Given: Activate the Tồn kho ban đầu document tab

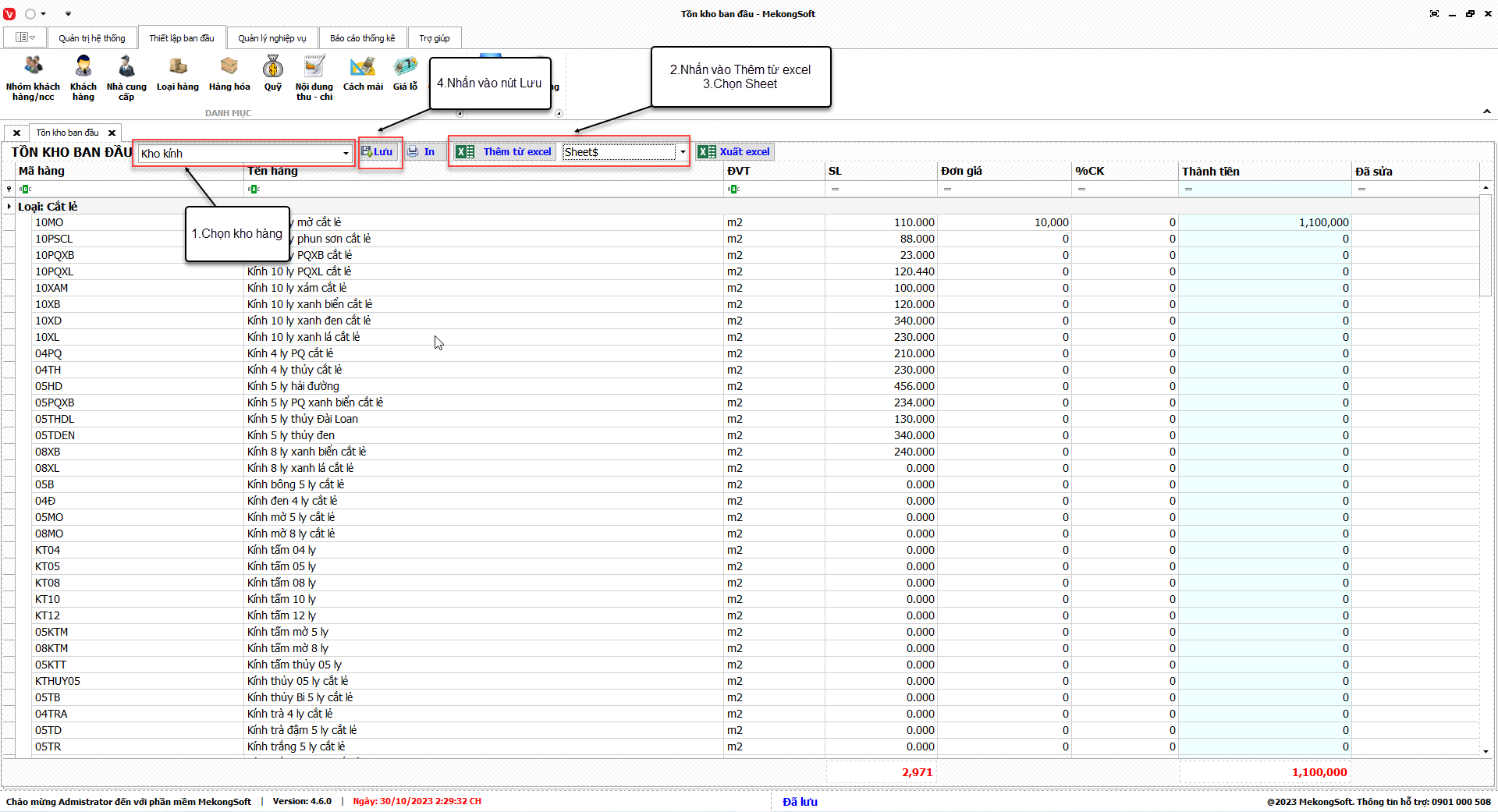Looking at the screenshot, I should coord(68,133).
